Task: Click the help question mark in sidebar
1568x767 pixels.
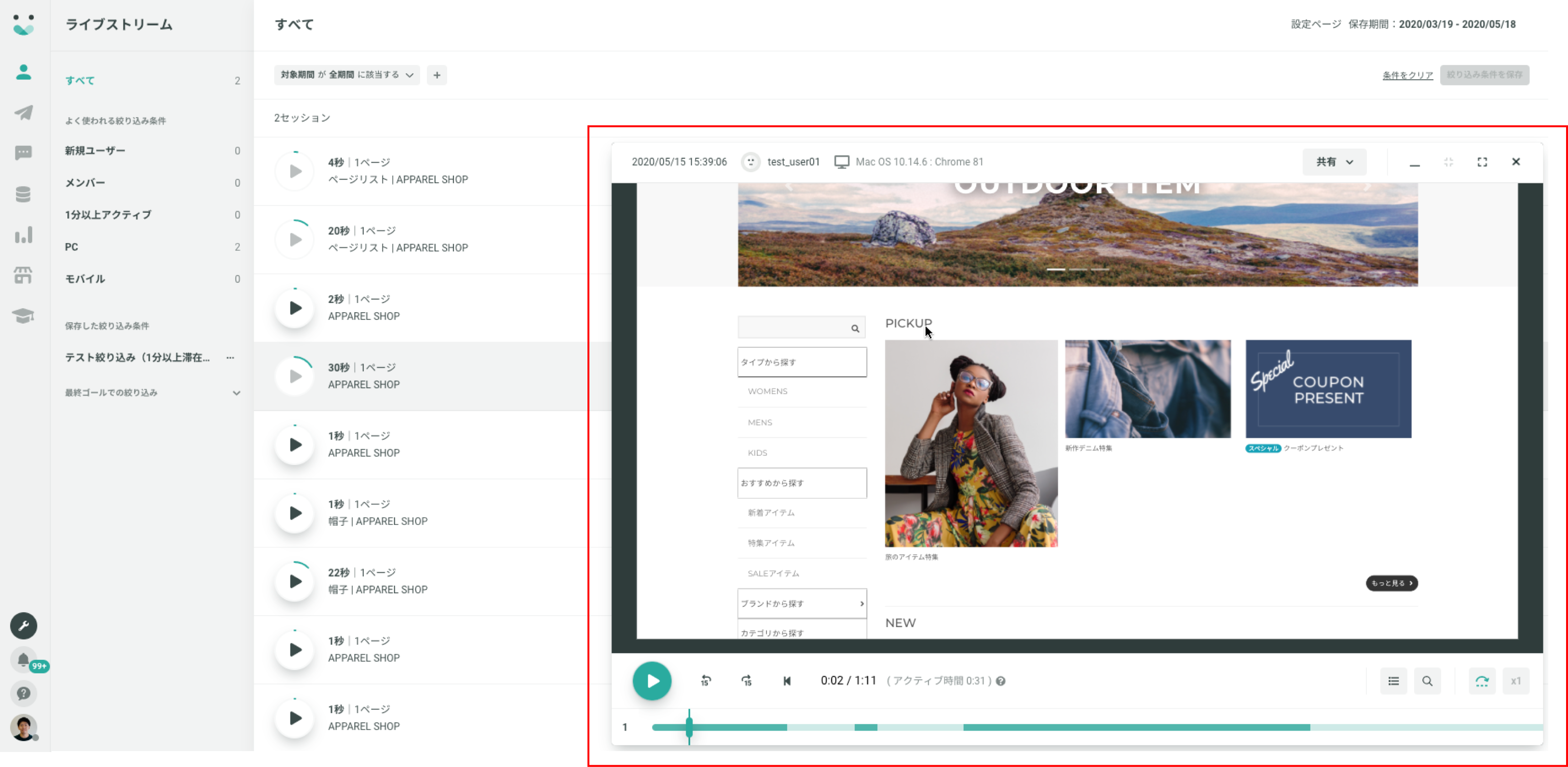Action: 23,693
